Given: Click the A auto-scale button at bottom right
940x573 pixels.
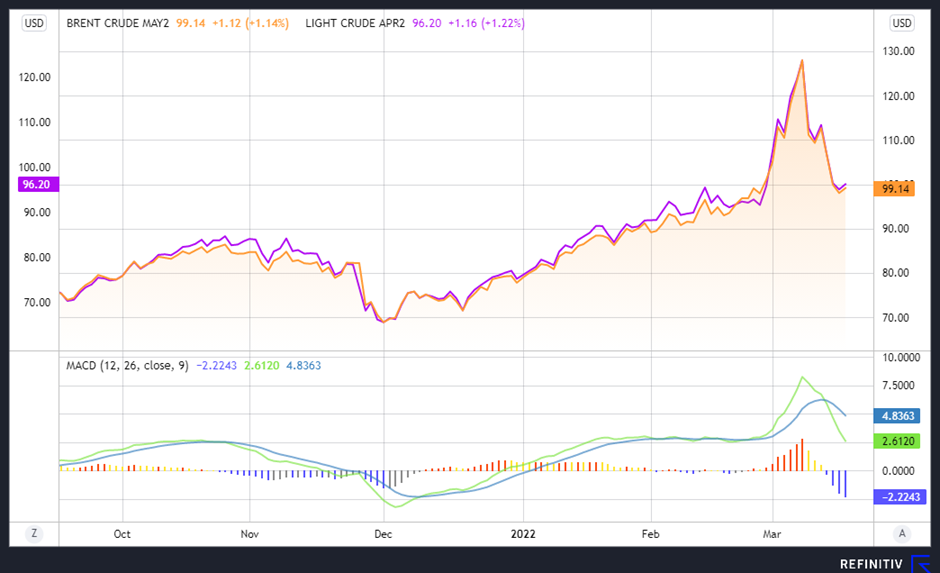Looking at the screenshot, I should 902,533.
